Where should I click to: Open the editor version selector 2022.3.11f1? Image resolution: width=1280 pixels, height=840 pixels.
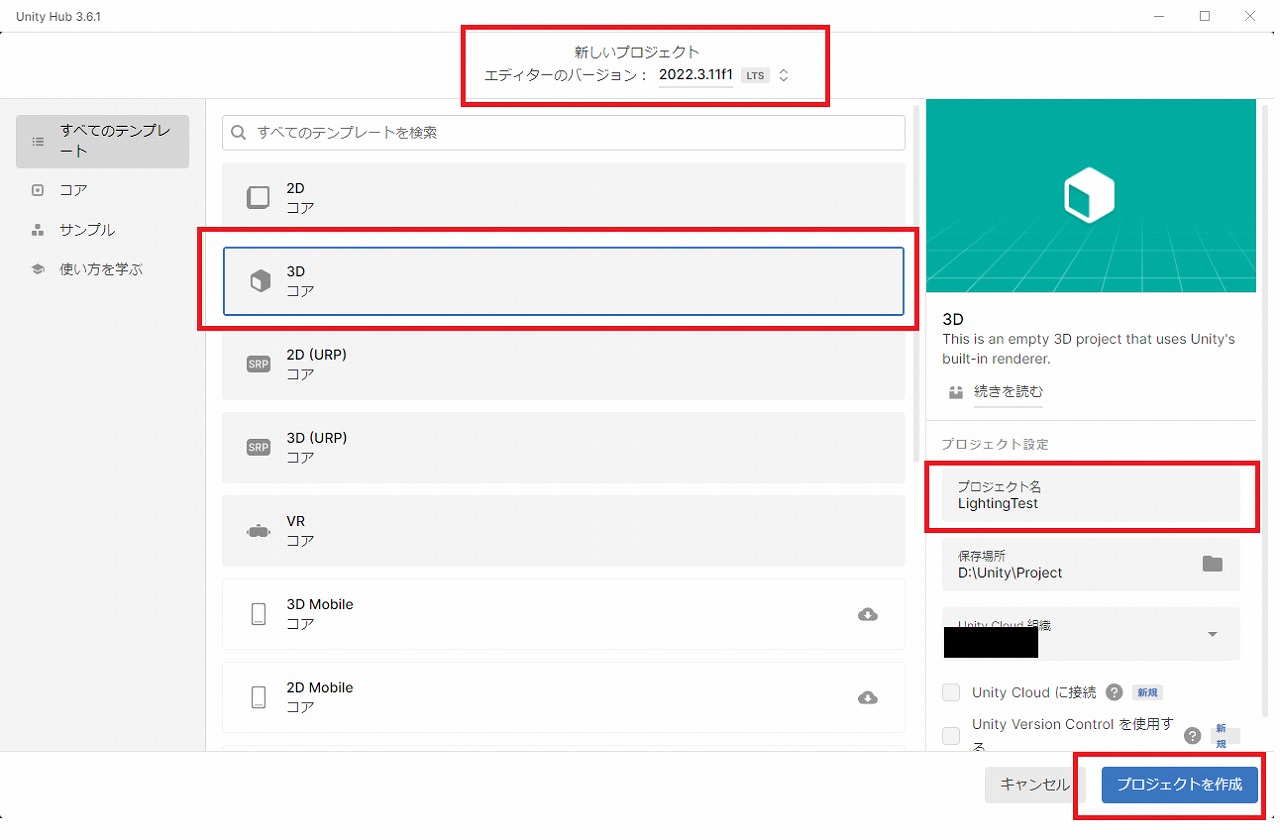pos(724,75)
